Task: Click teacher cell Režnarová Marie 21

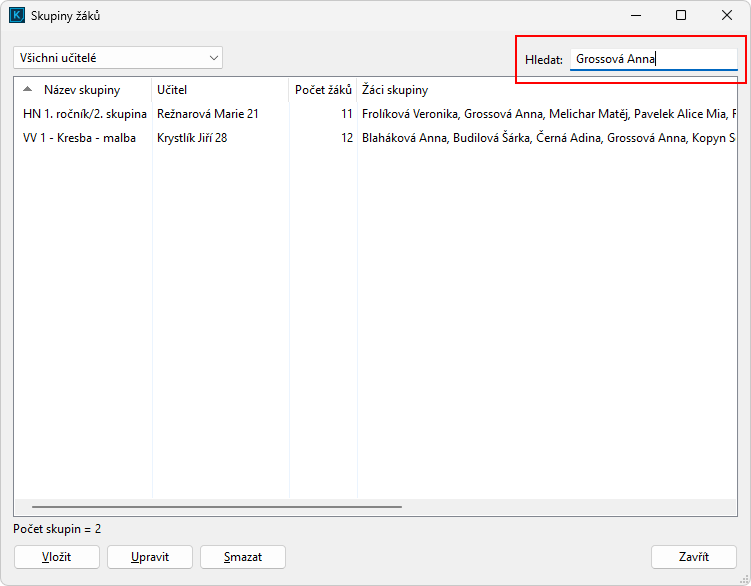Action: click(208, 114)
